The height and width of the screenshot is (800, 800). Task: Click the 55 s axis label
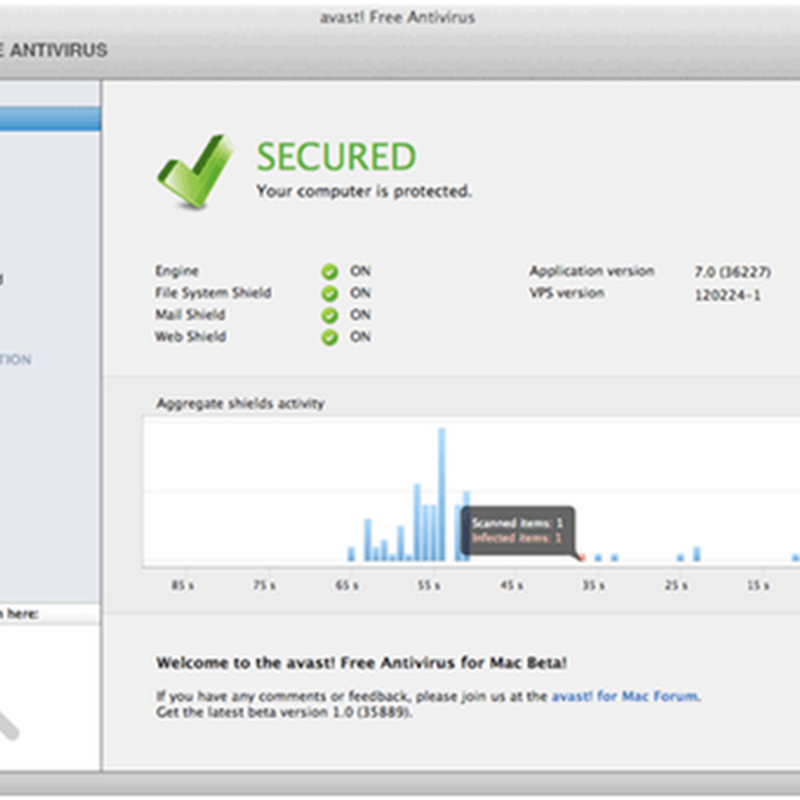[x=429, y=585]
